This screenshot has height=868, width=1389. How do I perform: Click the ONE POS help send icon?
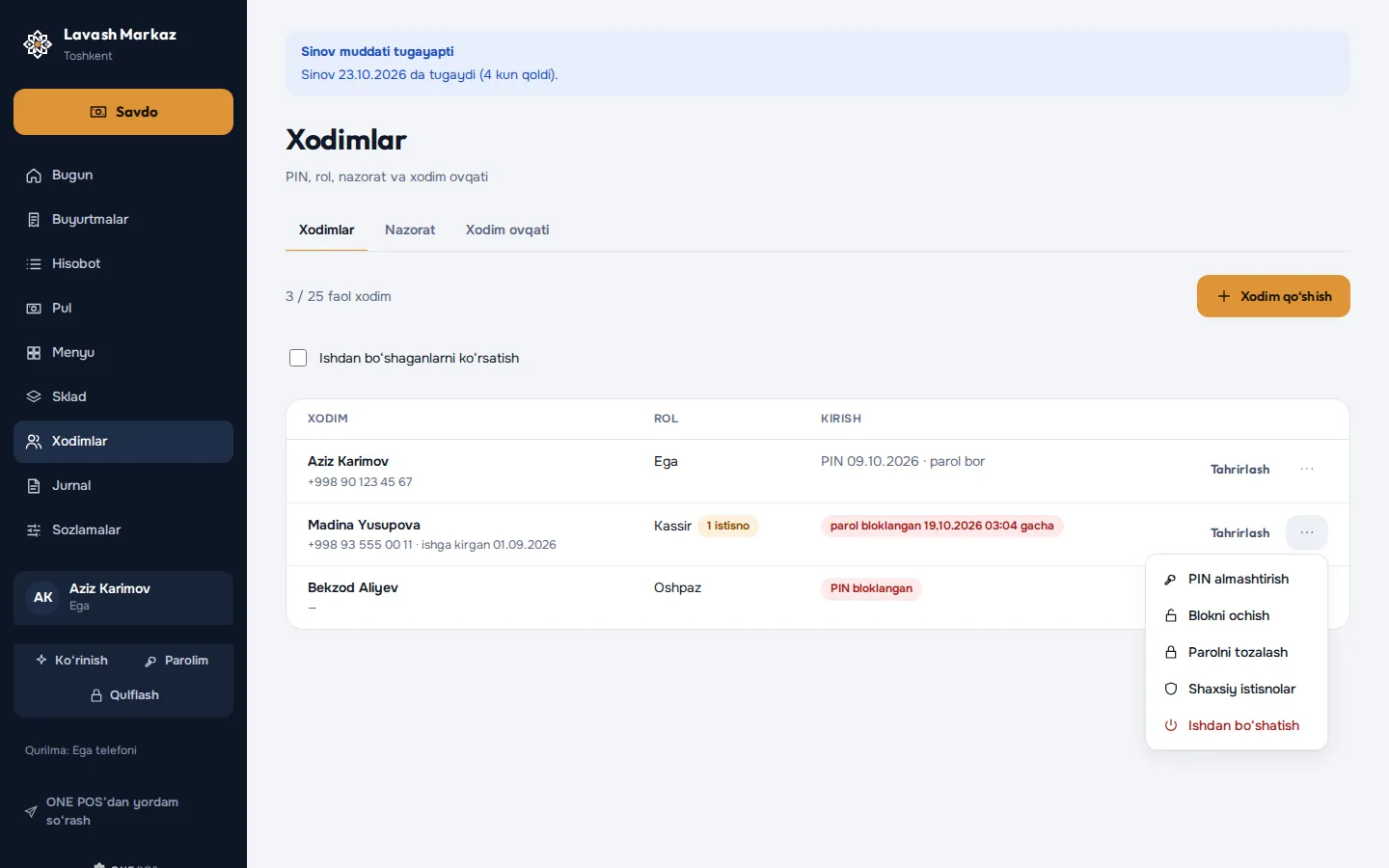click(x=31, y=812)
